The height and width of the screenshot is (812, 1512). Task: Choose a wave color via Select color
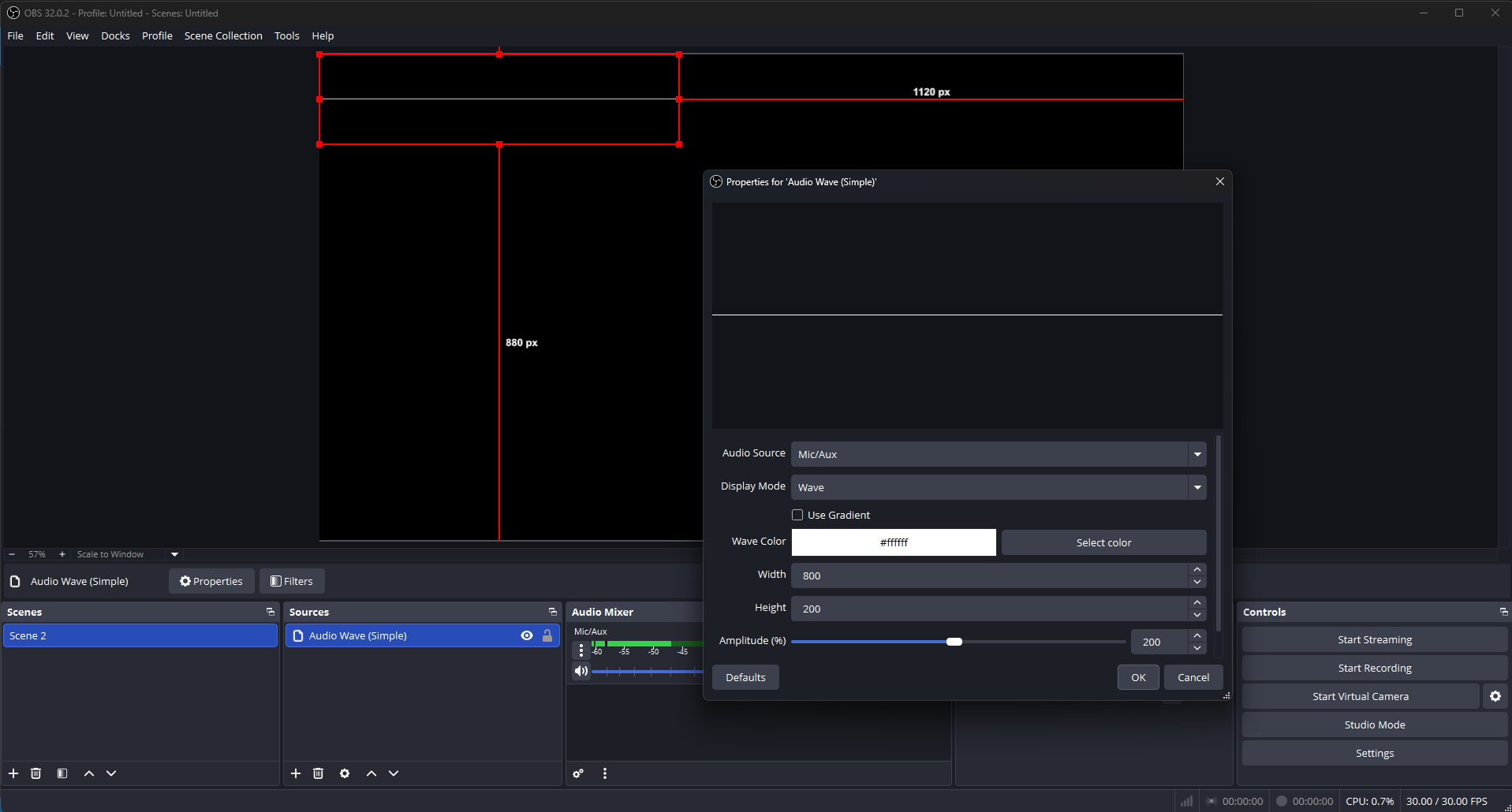[x=1103, y=542]
